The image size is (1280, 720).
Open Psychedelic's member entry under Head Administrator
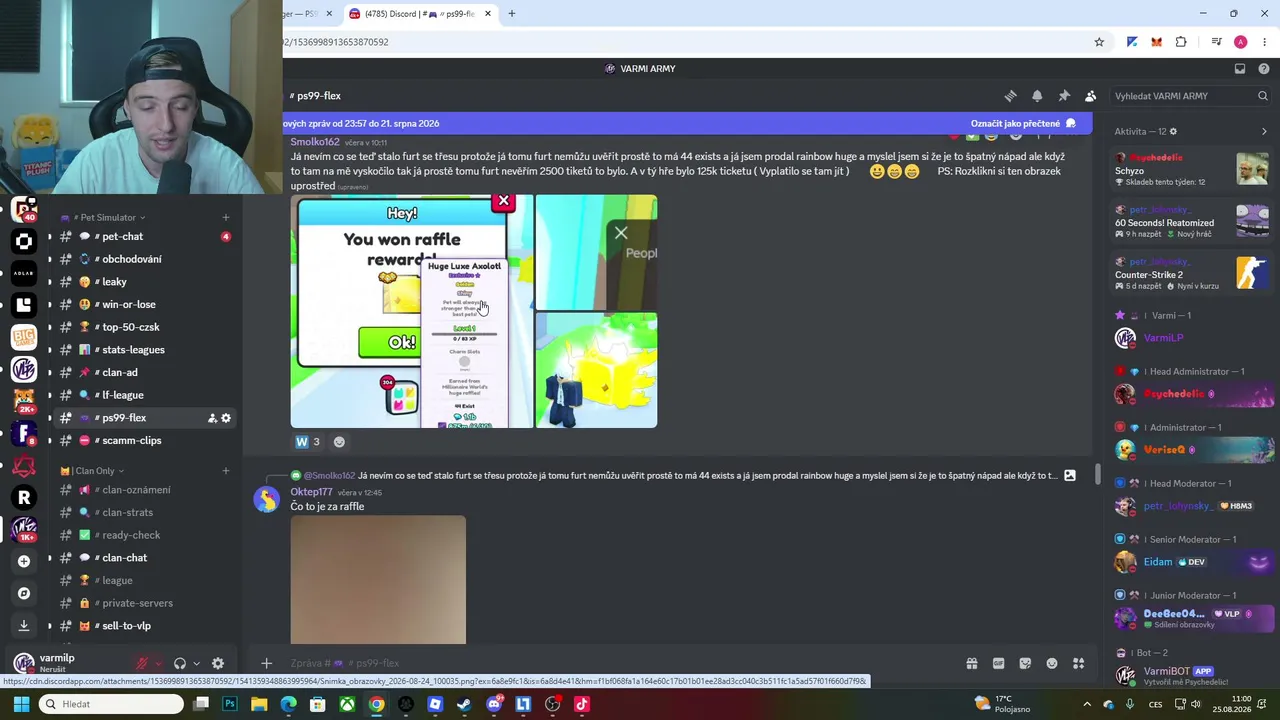1193,394
